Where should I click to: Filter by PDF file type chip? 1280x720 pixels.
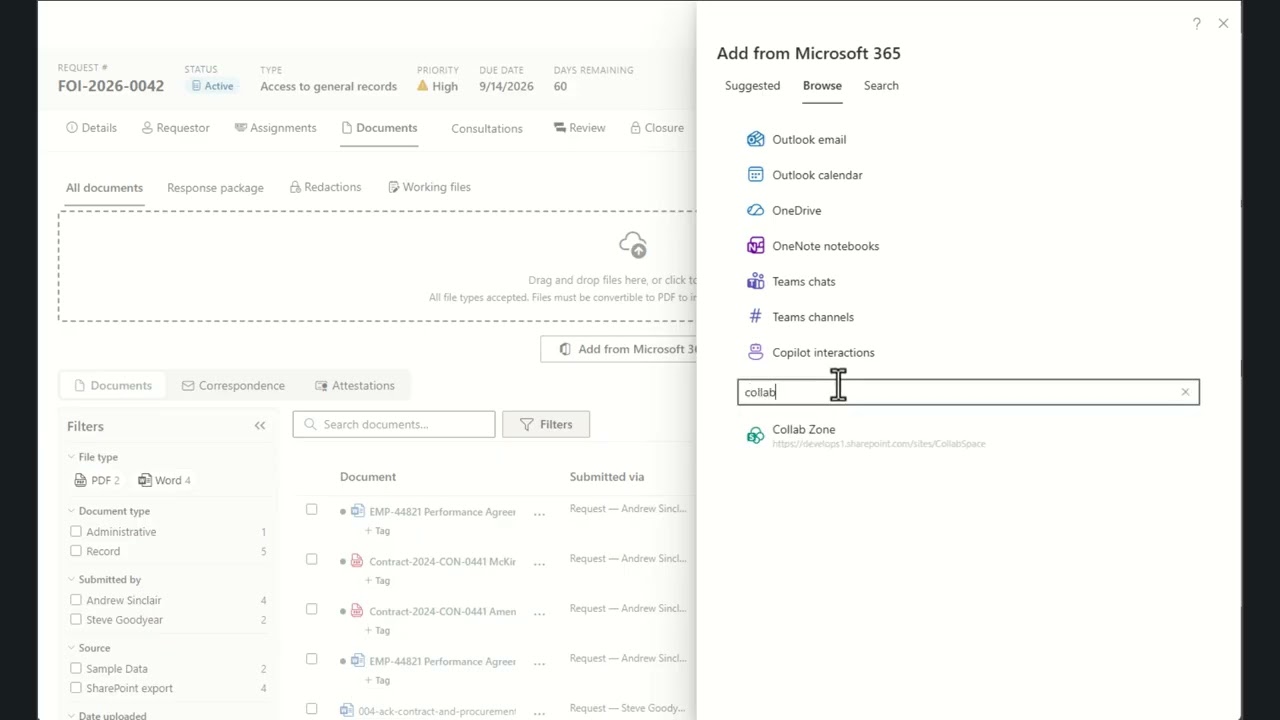pos(97,480)
